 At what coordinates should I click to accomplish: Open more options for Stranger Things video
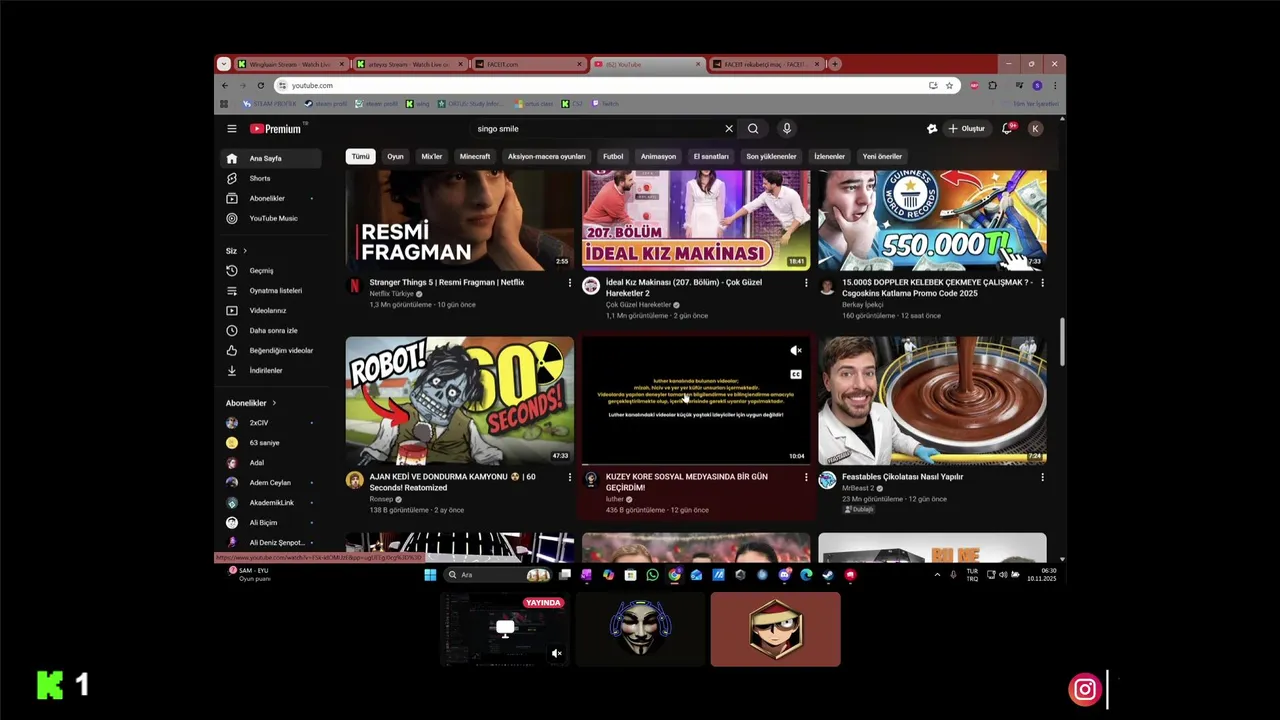coord(570,283)
